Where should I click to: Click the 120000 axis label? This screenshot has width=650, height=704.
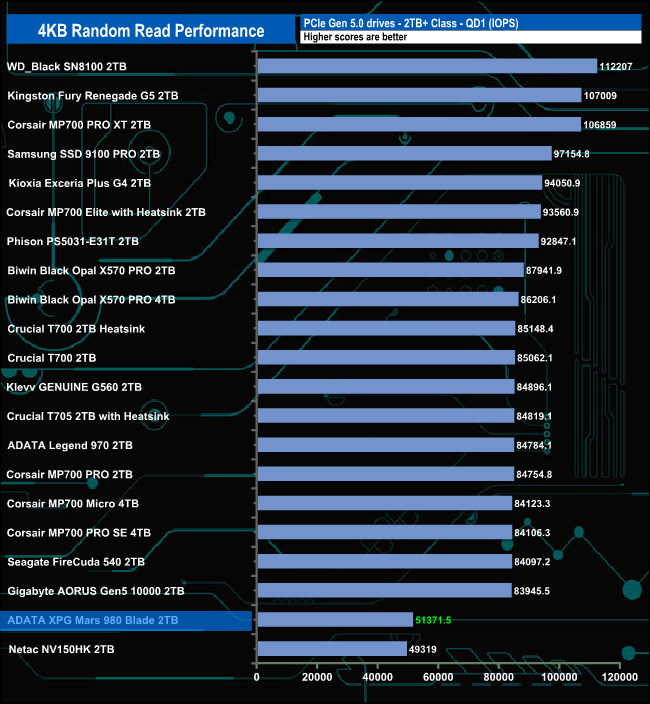[x=619, y=677]
